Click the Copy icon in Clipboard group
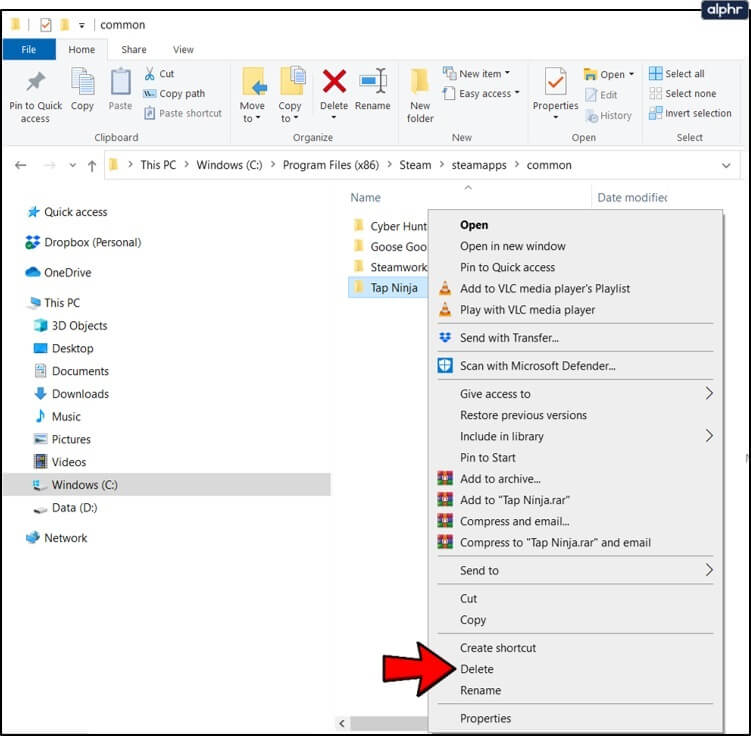This screenshot has height=736, width=751. (x=82, y=81)
